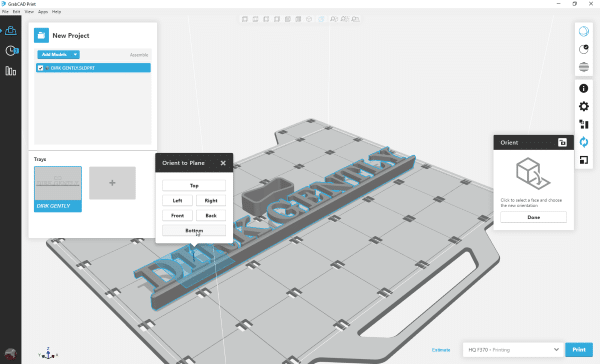Click the highlighted blue icon in the view toolbar
Viewport: 600px width, 364px height.
click(x=321, y=19)
